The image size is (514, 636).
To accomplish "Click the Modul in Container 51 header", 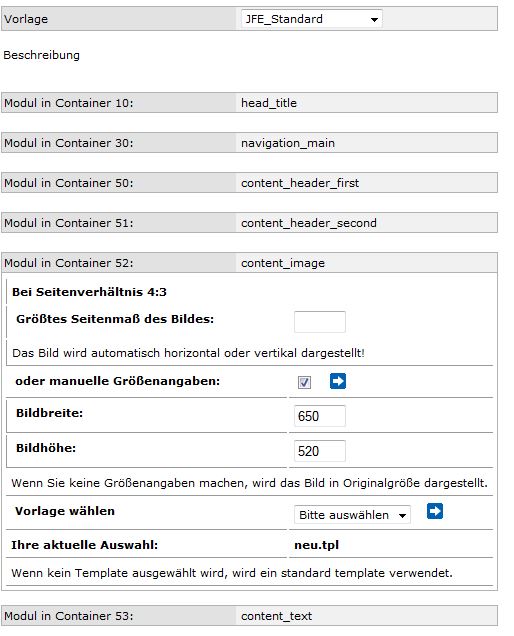I will [x=249, y=223].
